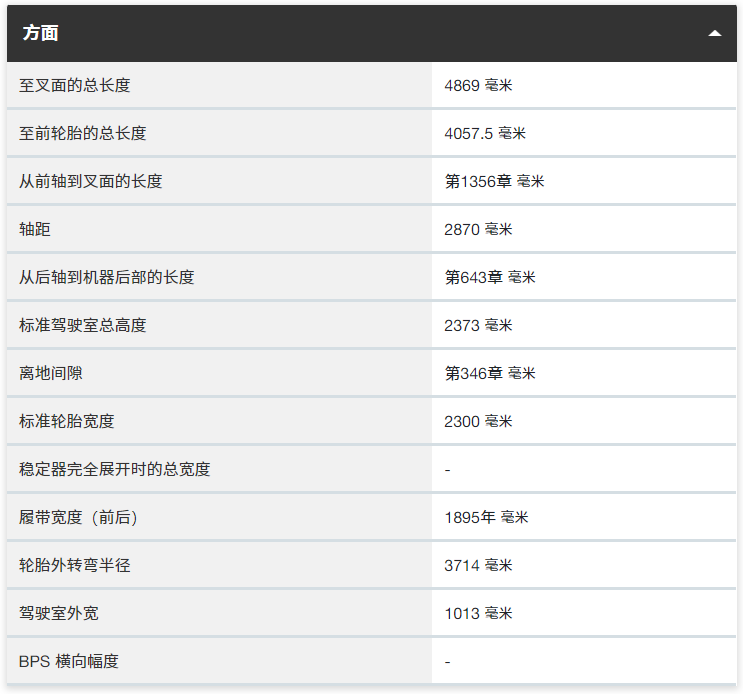This screenshot has height=694, width=743.
Task: Click the 1895年 毫米 value
Action: (x=486, y=518)
